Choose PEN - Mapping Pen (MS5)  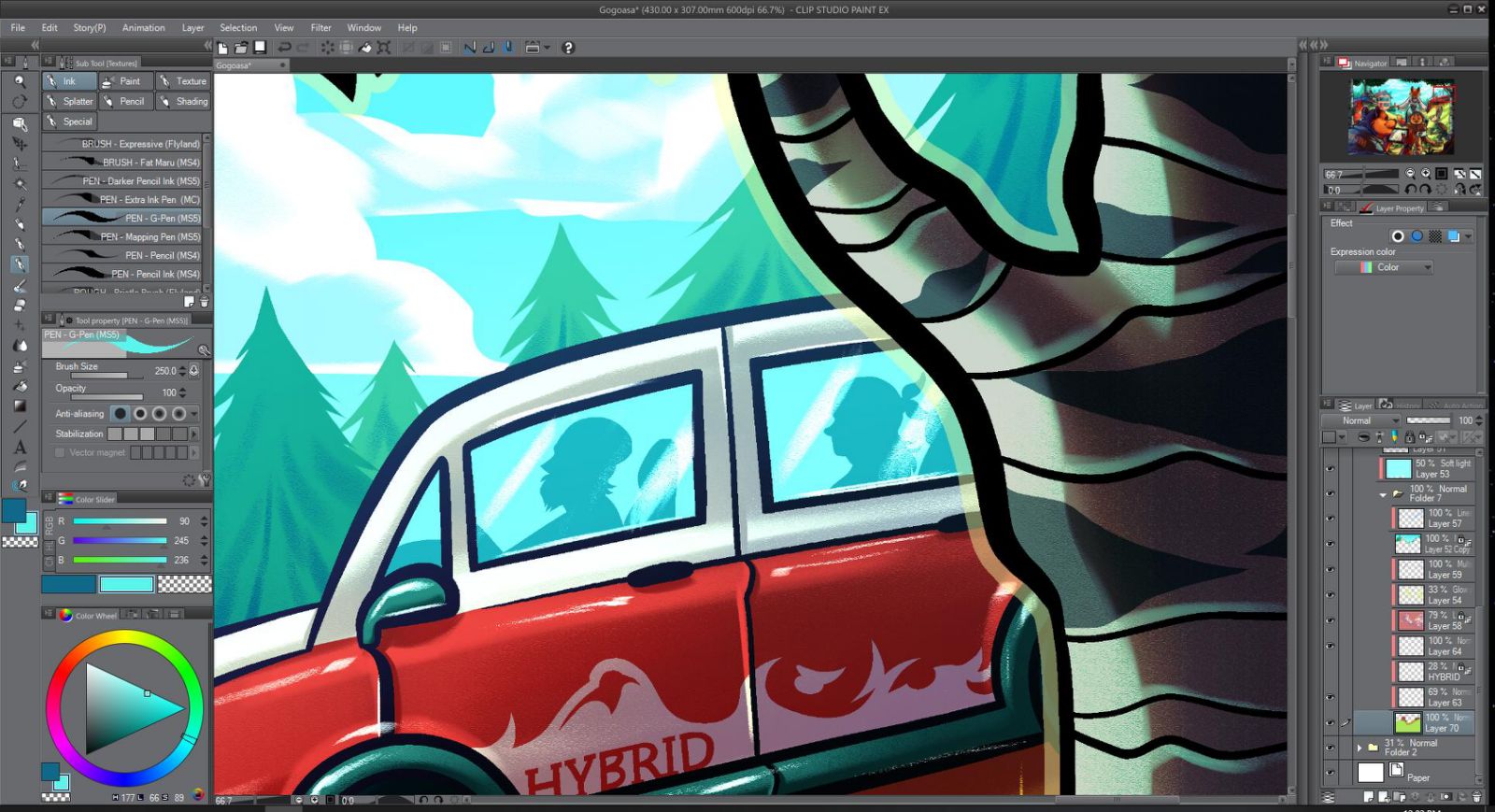pos(122,236)
